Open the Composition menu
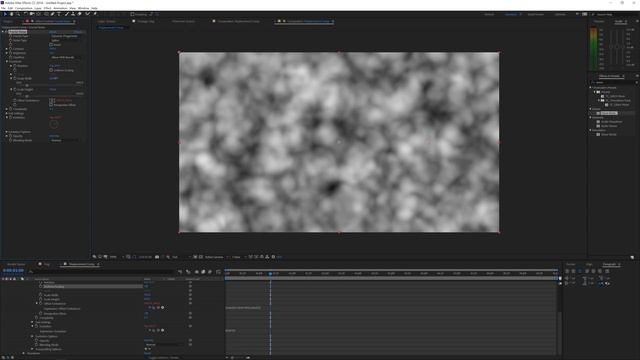Image resolution: width=640 pixels, height=360 pixels. 24,8
